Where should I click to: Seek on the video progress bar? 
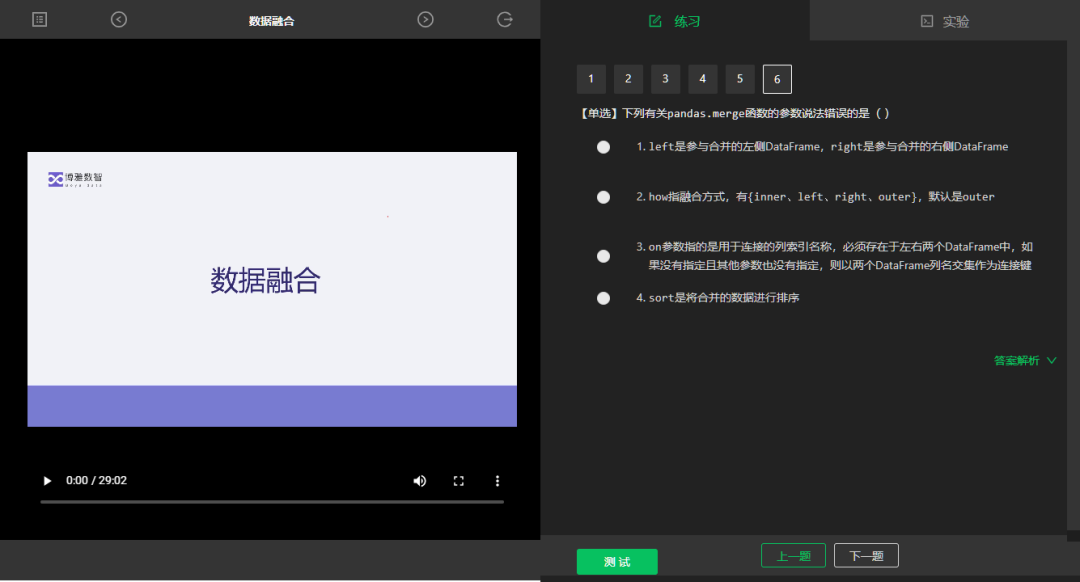pos(272,502)
